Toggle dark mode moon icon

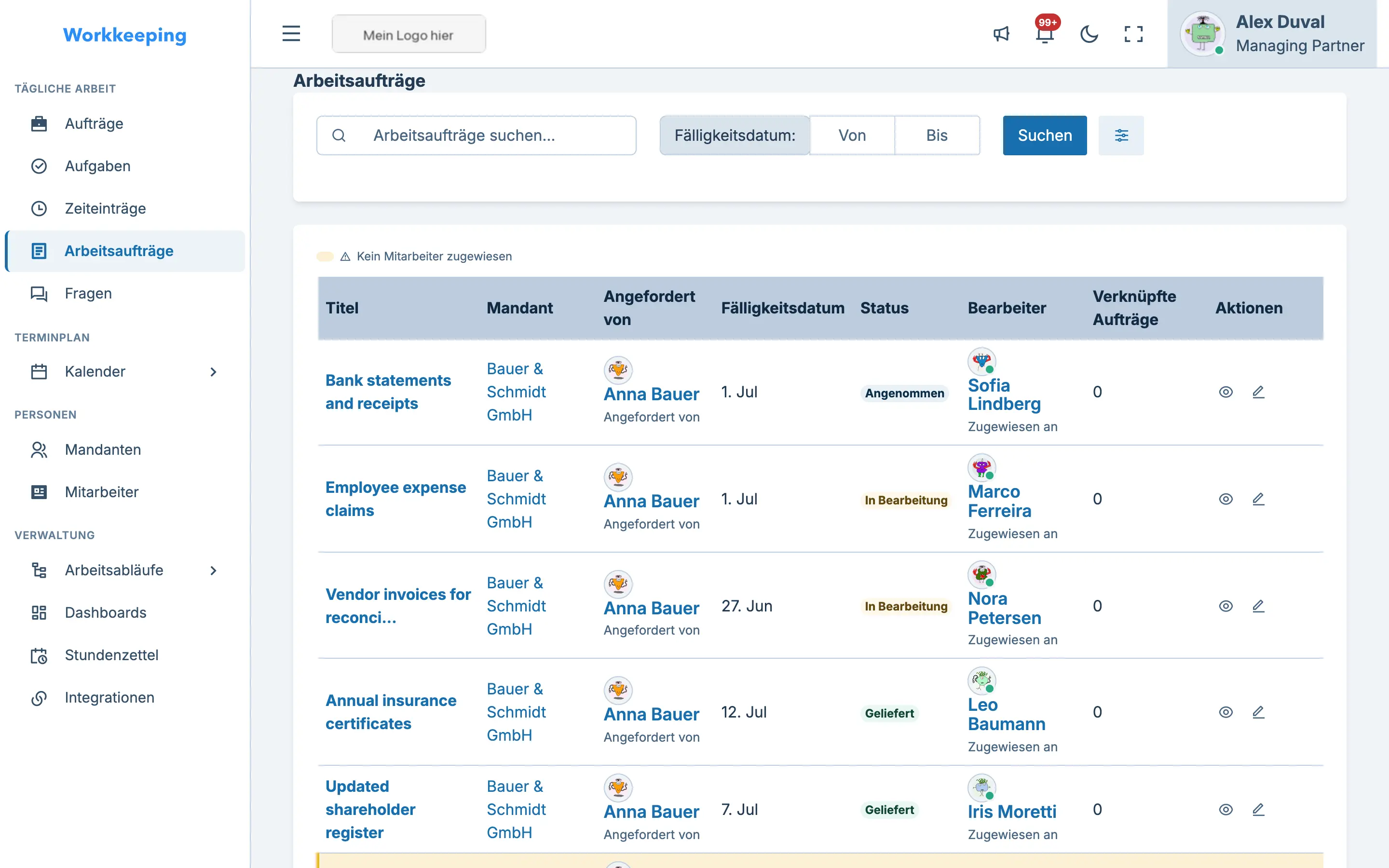click(1089, 34)
